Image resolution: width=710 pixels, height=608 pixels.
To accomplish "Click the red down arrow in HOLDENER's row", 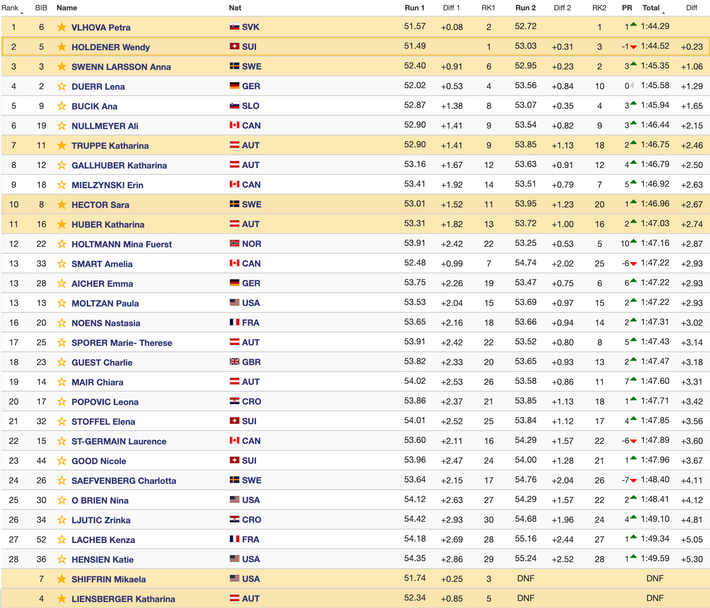I will pyautogui.click(x=634, y=47).
